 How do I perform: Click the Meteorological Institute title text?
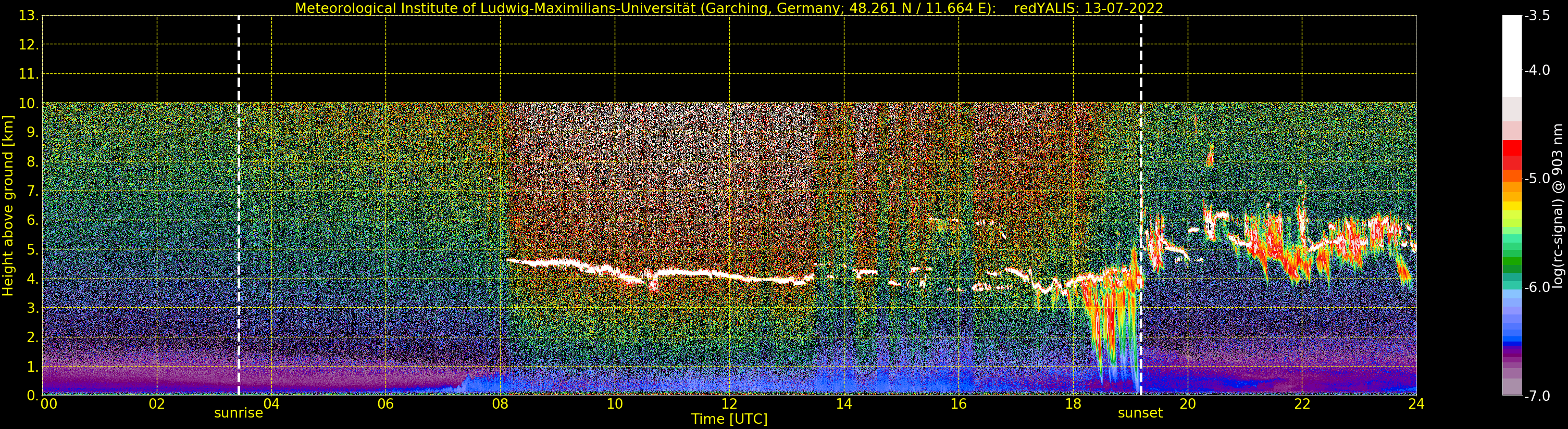click(646, 8)
